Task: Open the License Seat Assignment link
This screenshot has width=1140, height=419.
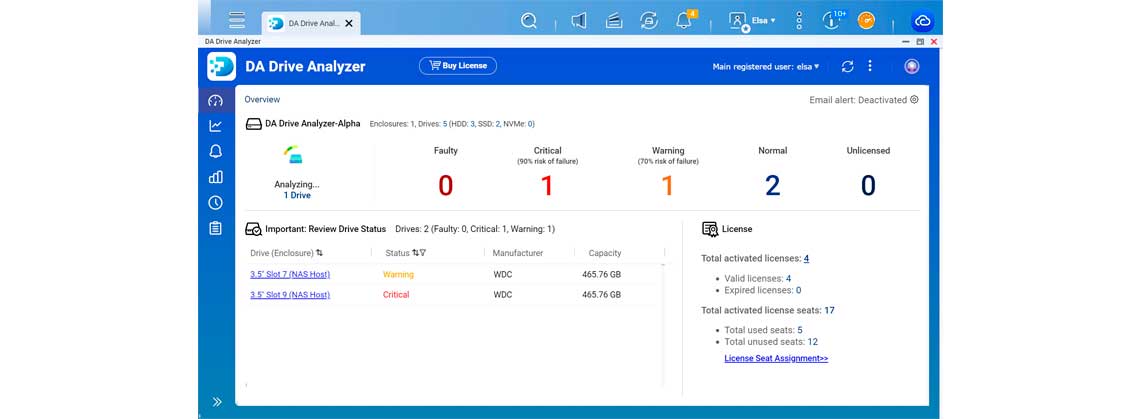Action: (775, 358)
